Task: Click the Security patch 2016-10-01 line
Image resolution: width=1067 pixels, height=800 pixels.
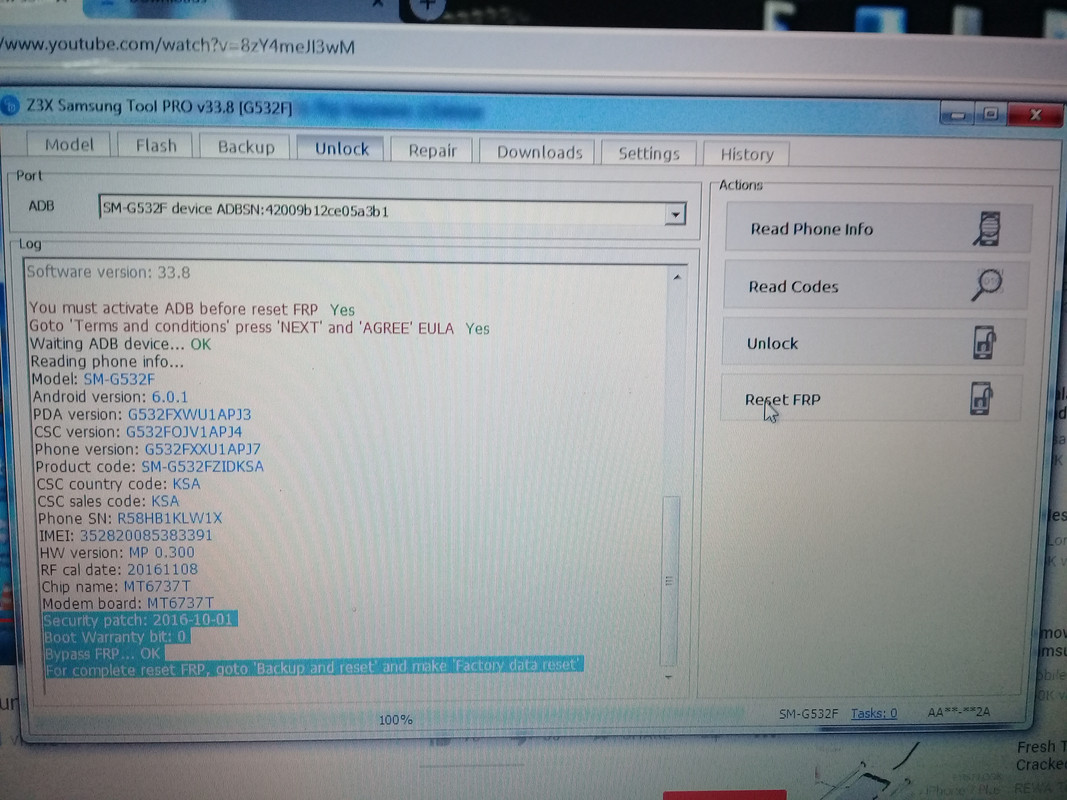Action: [x=139, y=620]
